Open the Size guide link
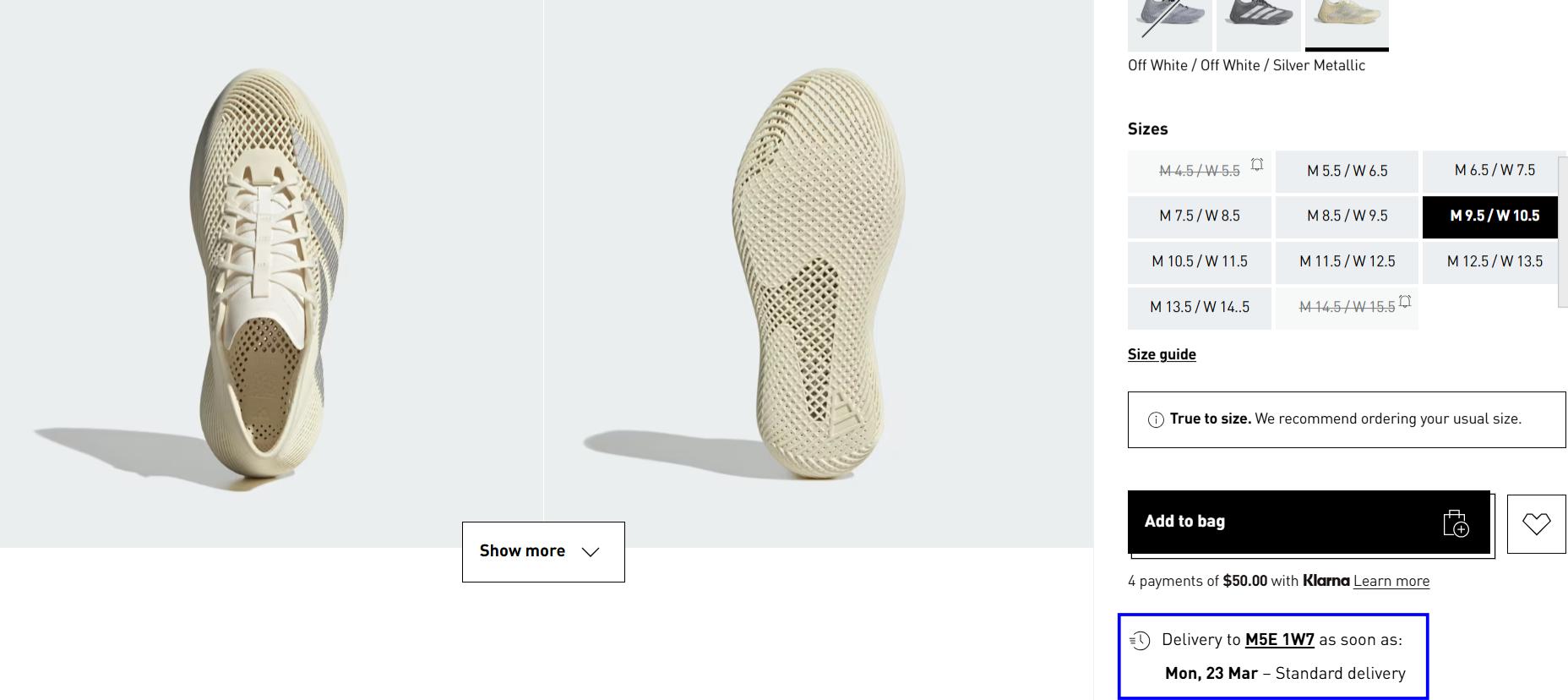Viewport: 1568px width, 700px height. click(x=1162, y=354)
